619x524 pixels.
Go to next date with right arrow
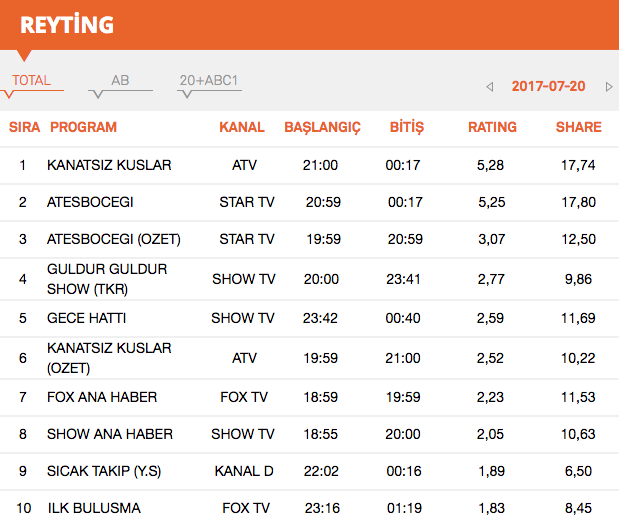[x=609, y=87]
